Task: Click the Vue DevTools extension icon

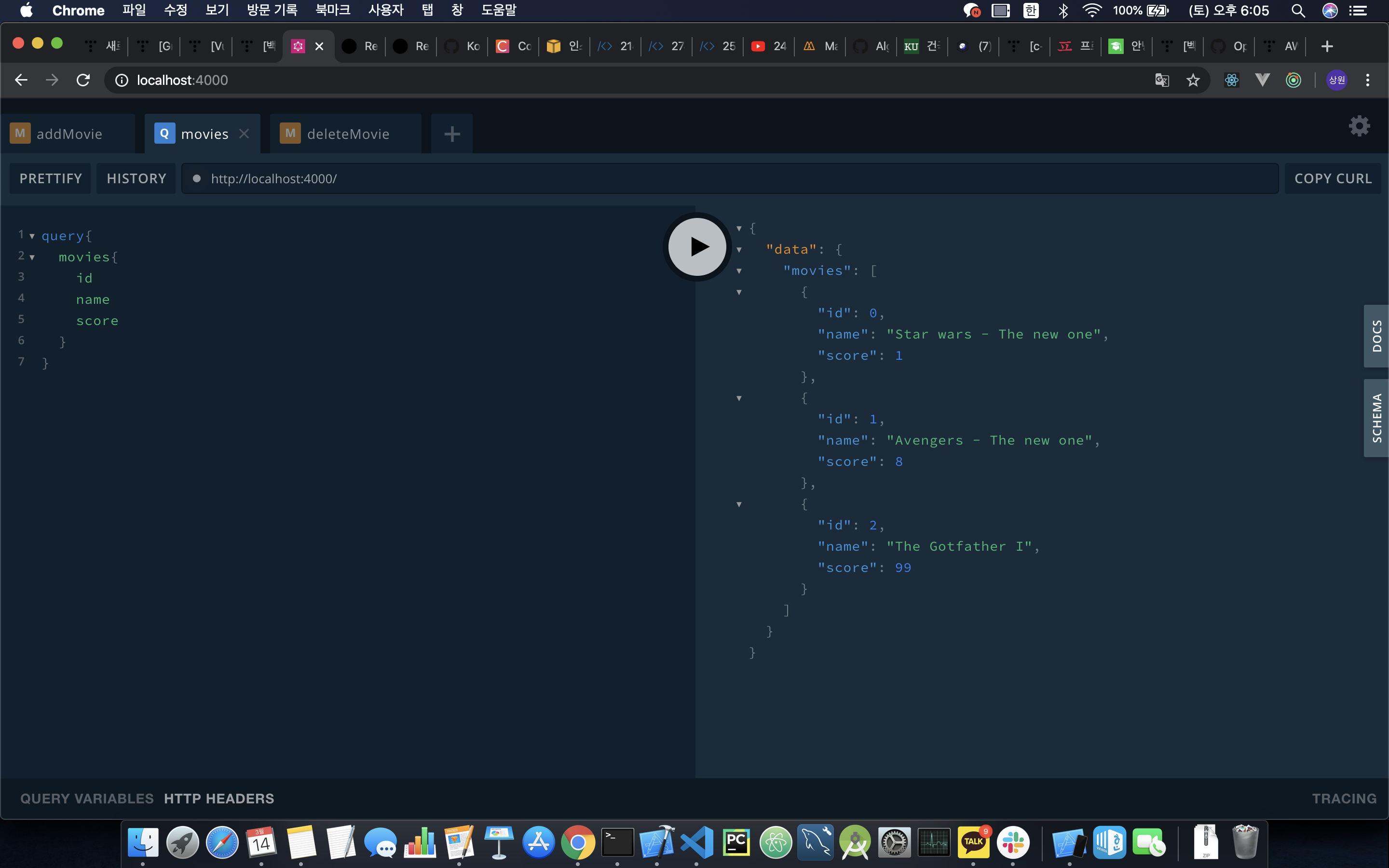Action: (1262, 80)
